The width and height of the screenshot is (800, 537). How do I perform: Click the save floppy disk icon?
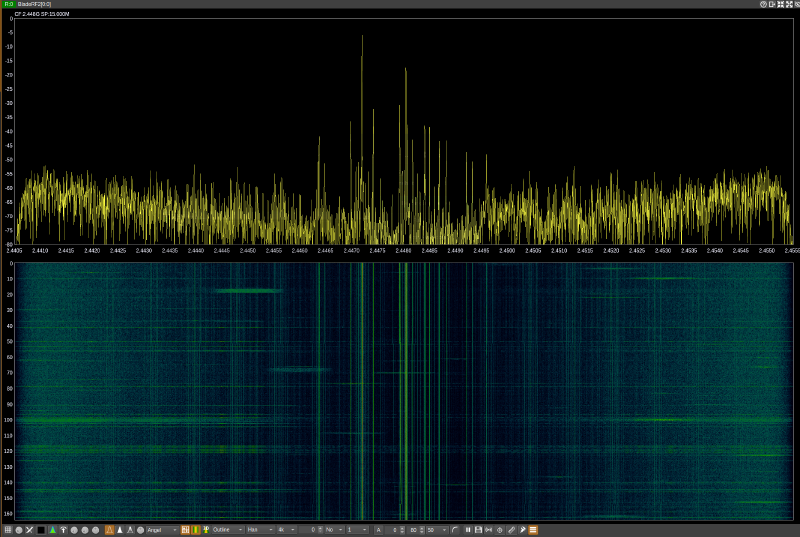tap(478, 529)
